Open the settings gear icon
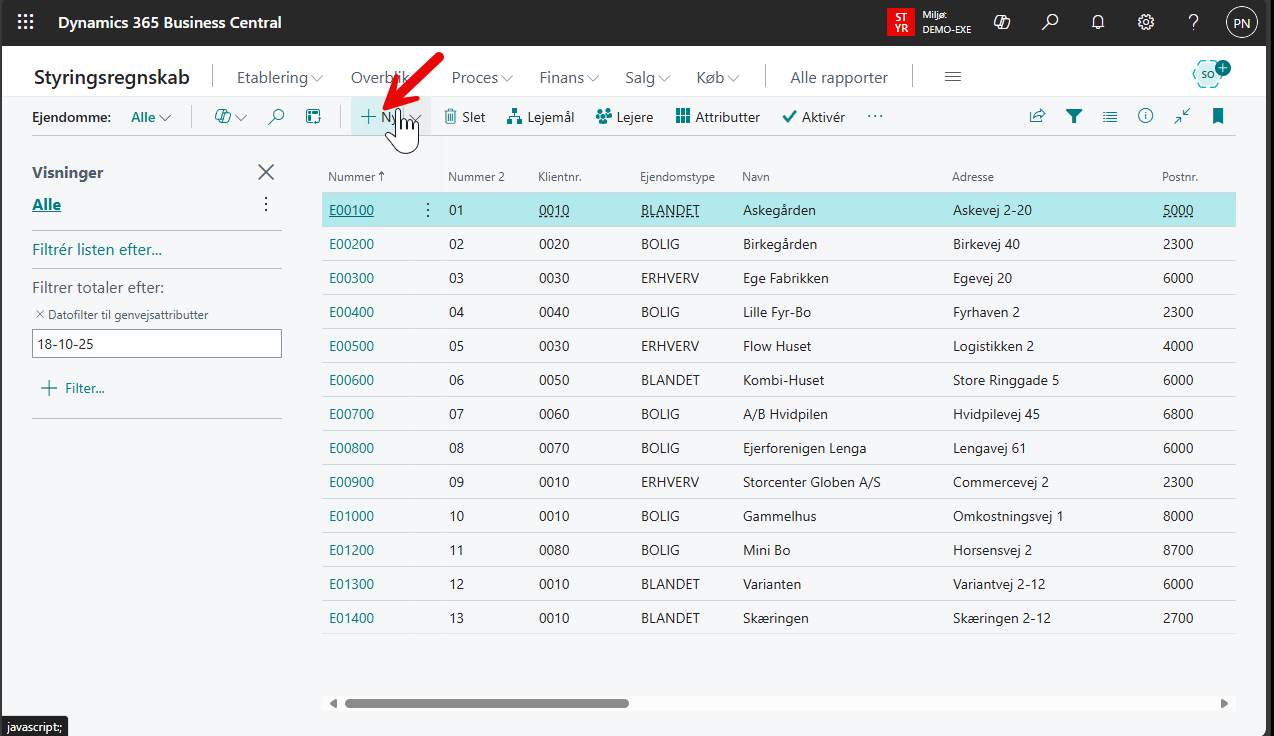The height and width of the screenshot is (736, 1274). coord(1146,22)
